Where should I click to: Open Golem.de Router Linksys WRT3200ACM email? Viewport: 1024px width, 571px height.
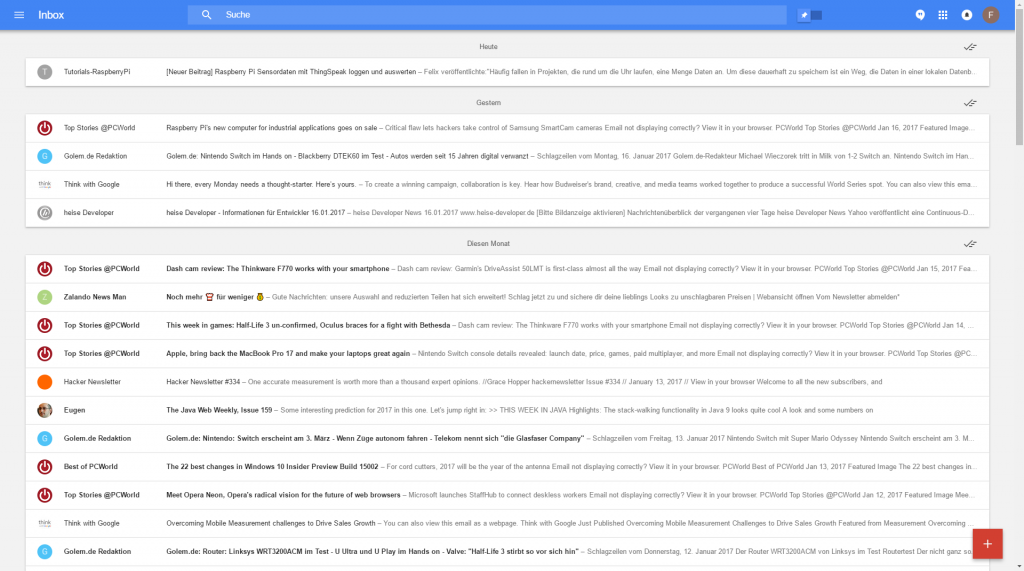point(507,551)
